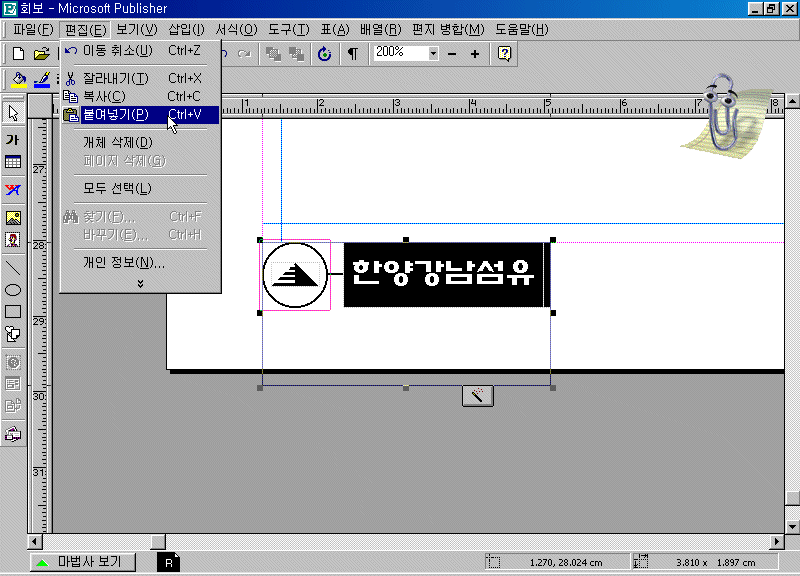This screenshot has height=576, width=800.
Task: Open the 파일(F) menu
Action: [33, 30]
